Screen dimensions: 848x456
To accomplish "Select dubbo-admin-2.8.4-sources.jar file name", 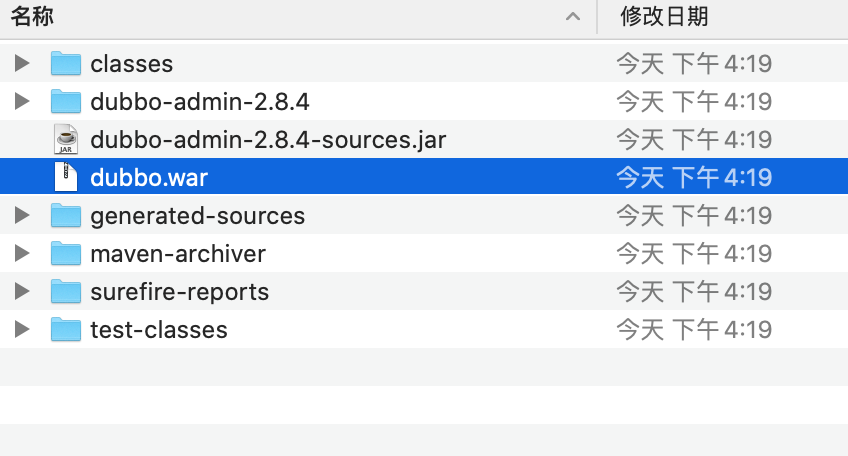I will click(x=268, y=140).
